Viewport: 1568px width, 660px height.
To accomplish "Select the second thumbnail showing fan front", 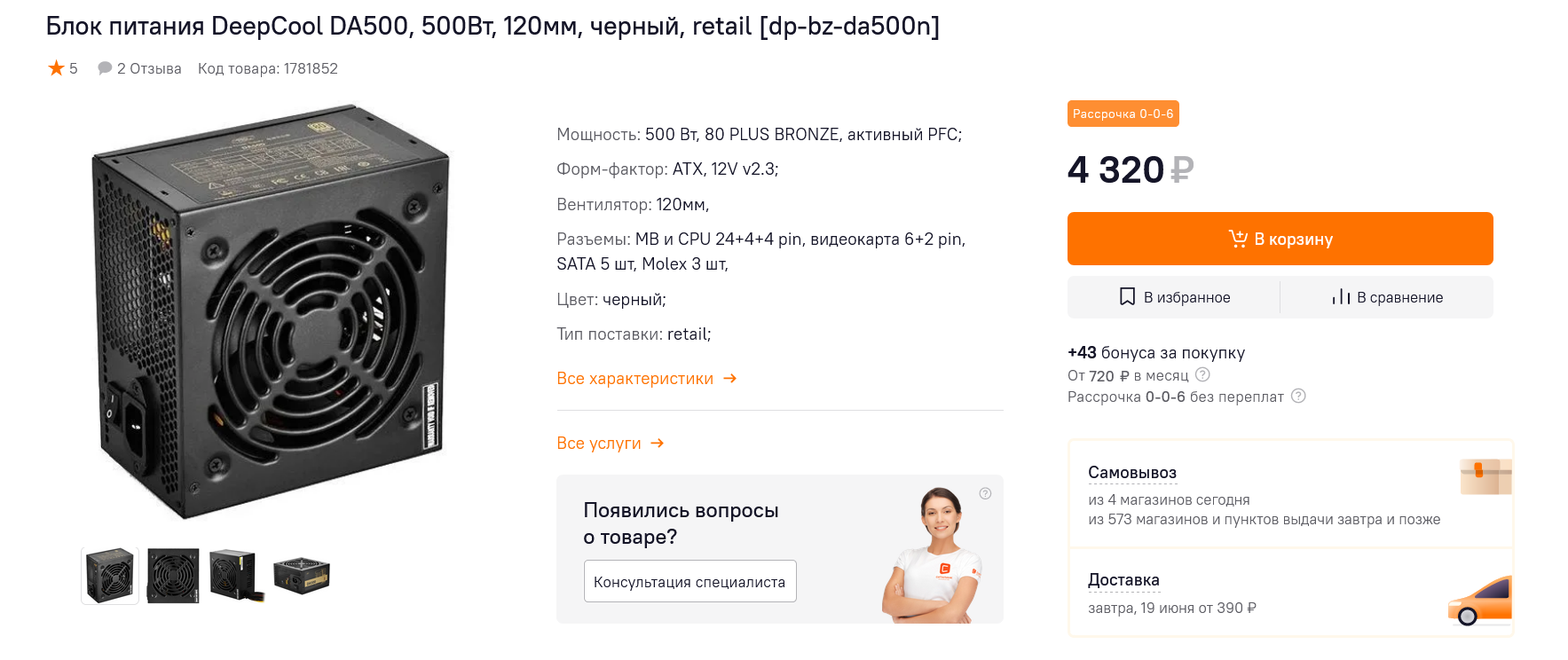I will 173,576.
